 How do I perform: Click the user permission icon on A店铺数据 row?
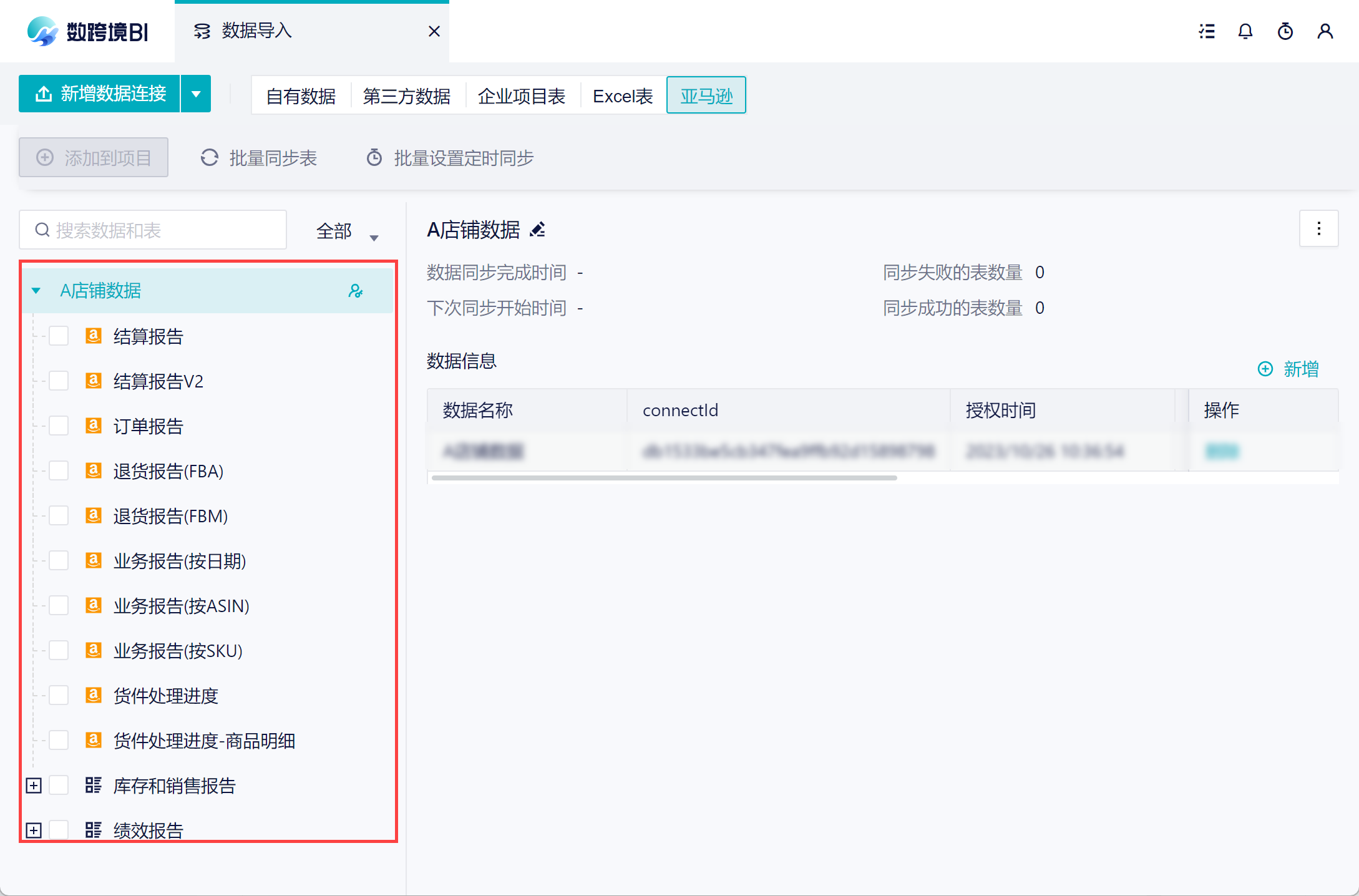pyautogui.click(x=356, y=291)
